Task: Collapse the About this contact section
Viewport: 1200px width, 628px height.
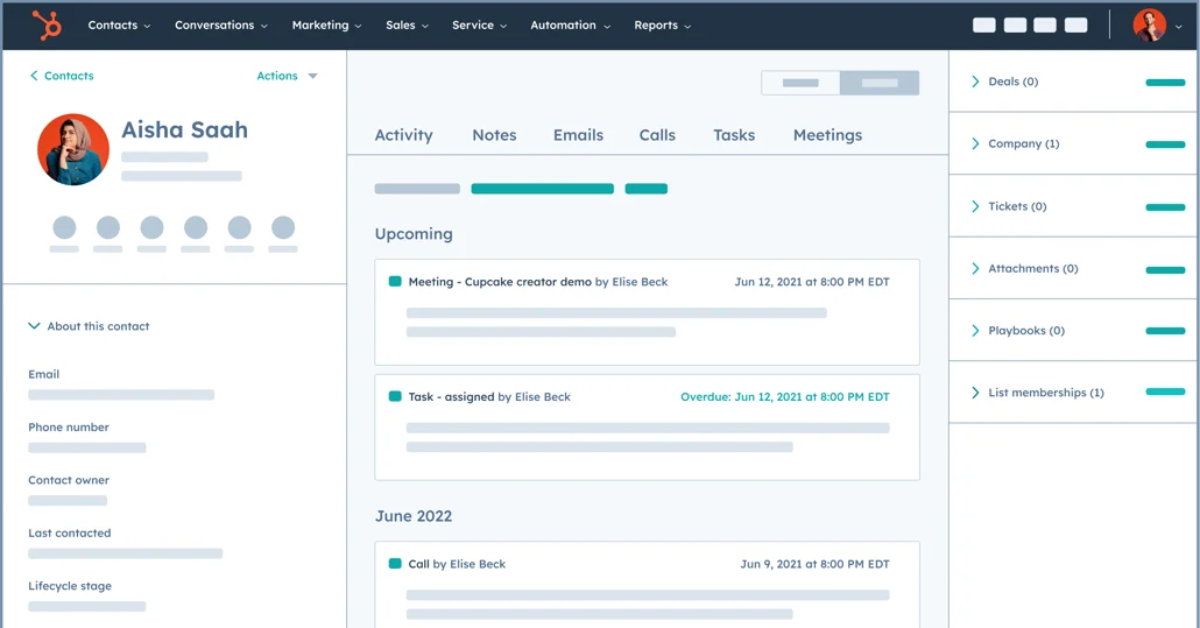Action: [89, 326]
